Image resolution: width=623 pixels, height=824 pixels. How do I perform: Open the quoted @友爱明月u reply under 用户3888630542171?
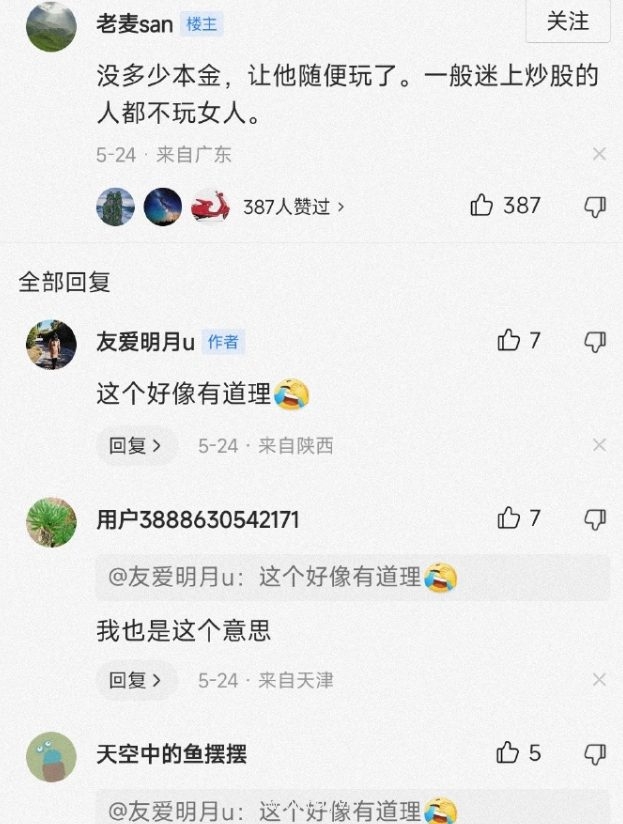tap(352, 577)
